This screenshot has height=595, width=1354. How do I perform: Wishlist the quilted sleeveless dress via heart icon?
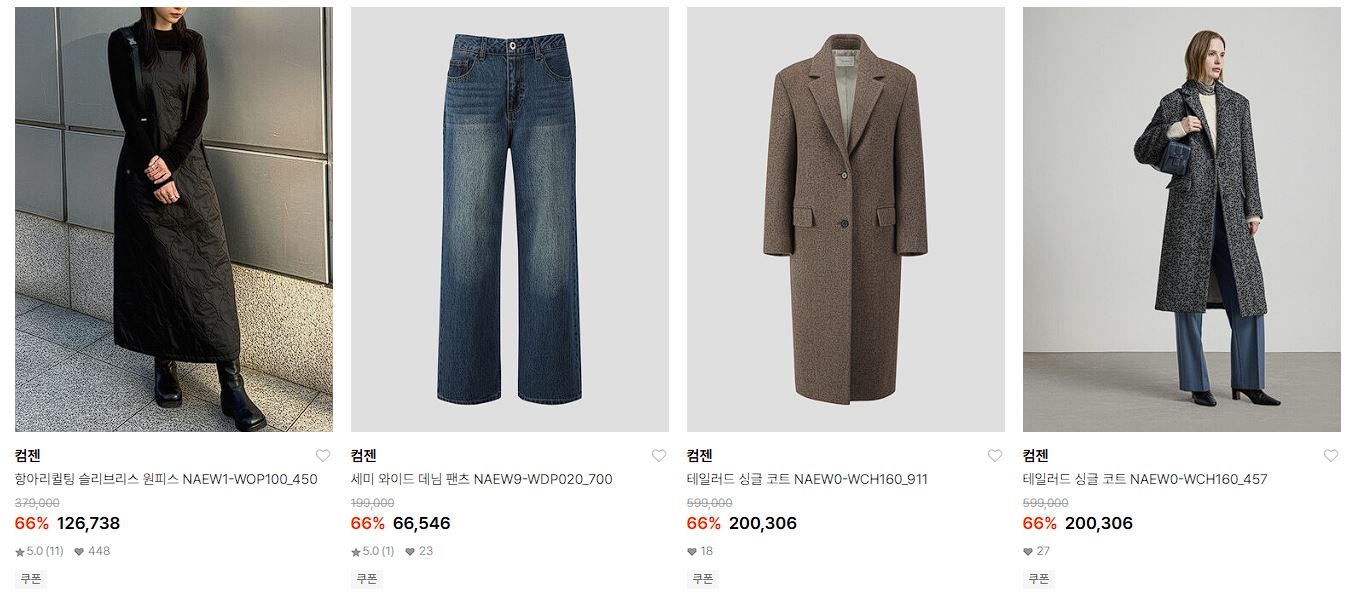(322, 456)
